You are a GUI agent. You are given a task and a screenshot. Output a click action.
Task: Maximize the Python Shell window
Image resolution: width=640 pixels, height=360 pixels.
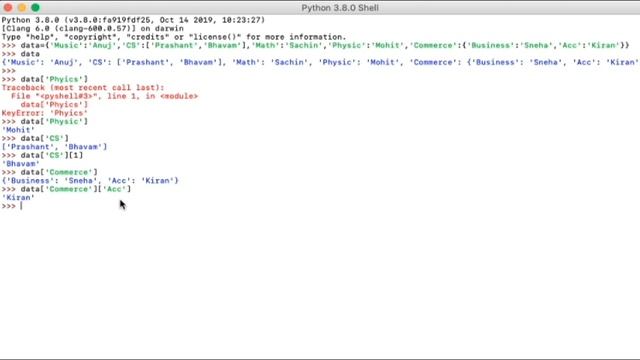tap(36, 7)
